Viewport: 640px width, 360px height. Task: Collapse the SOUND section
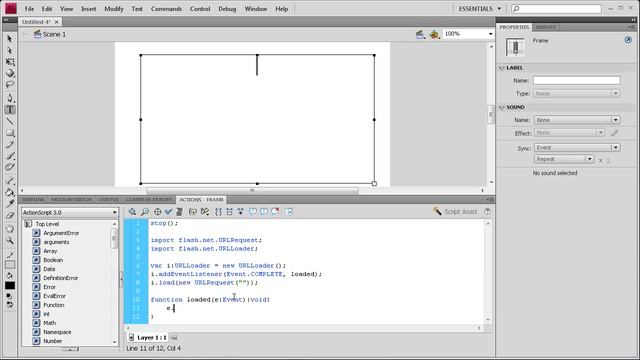[502, 107]
